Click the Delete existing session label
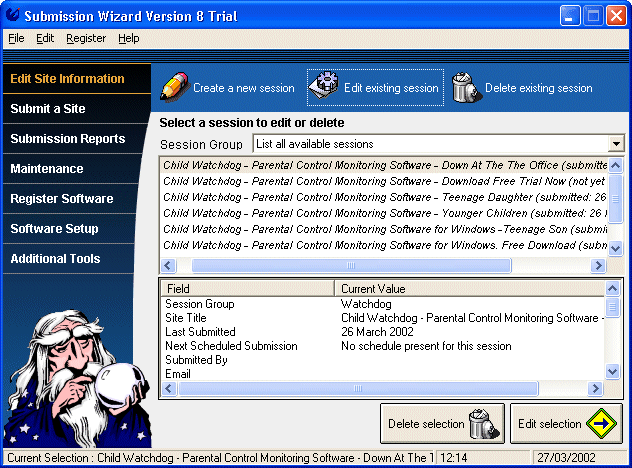This screenshot has width=632, height=468. 538,88
